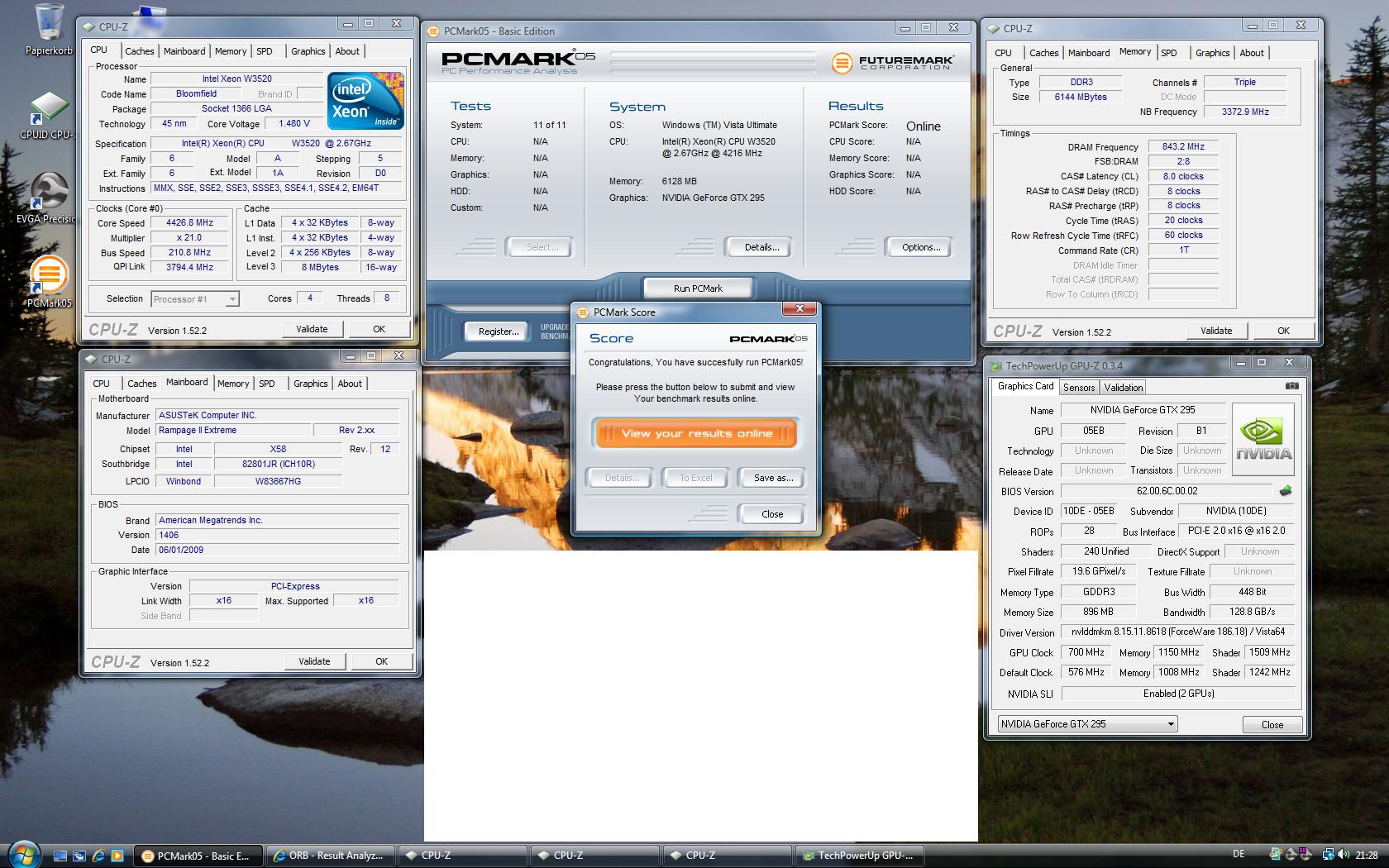This screenshot has height=868, width=1389.
Task: Click the Close button in GPU-Z
Action: (x=1272, y=725)
